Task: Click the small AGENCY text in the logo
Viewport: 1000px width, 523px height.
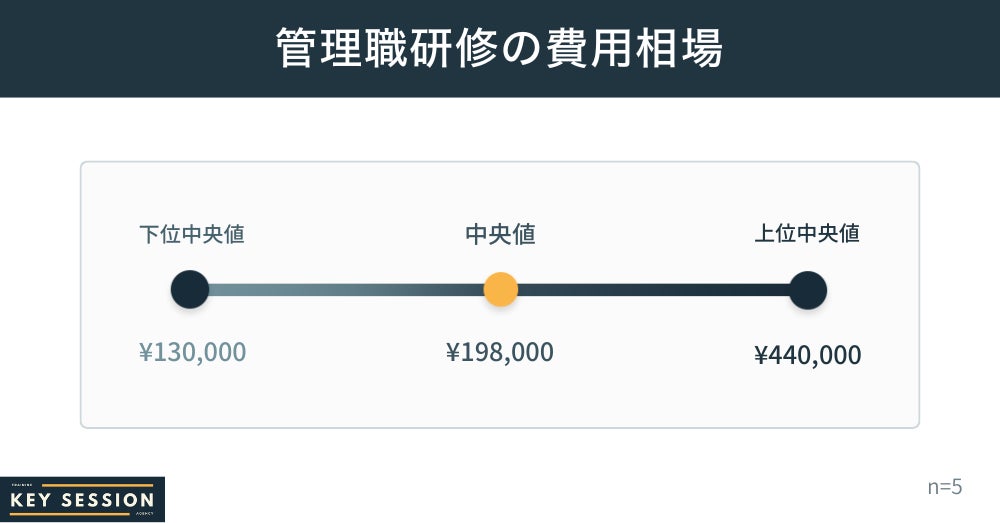Action: tap(144, 514)
